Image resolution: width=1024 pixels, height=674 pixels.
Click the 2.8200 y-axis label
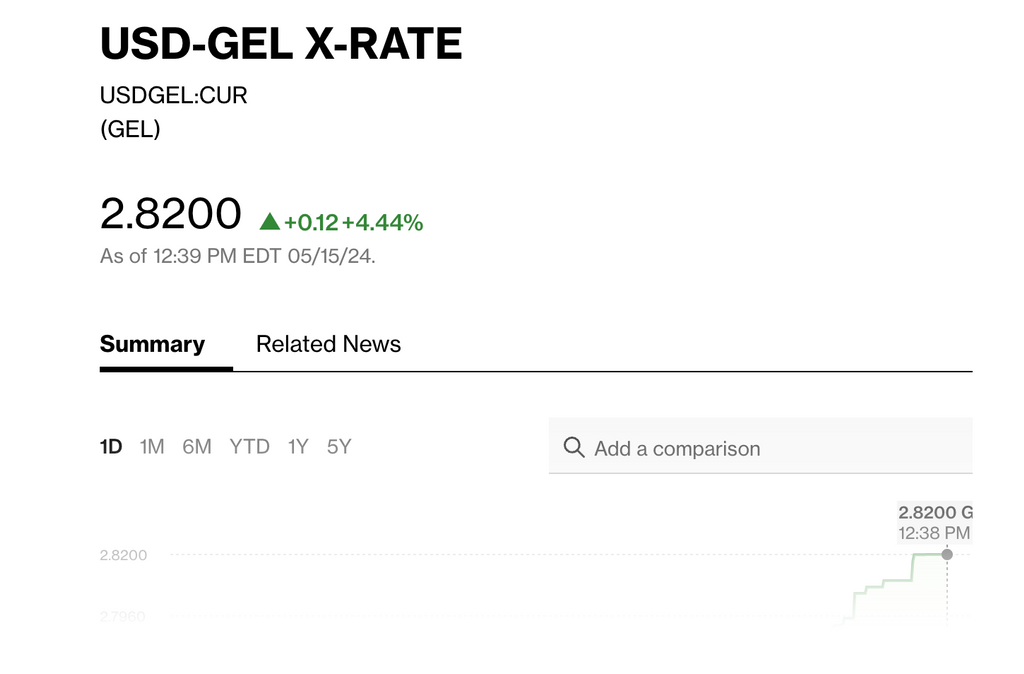[x=123, y=555]
